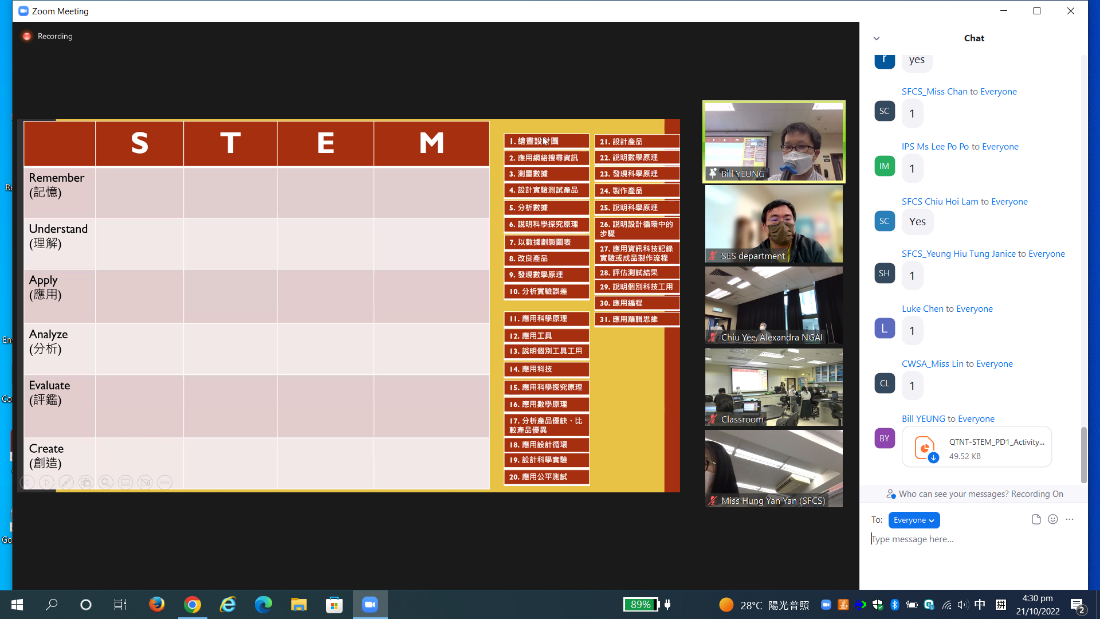Click the volume speaker icon in tray
The width and height of the screenshot is (1100, 619).
962,605
